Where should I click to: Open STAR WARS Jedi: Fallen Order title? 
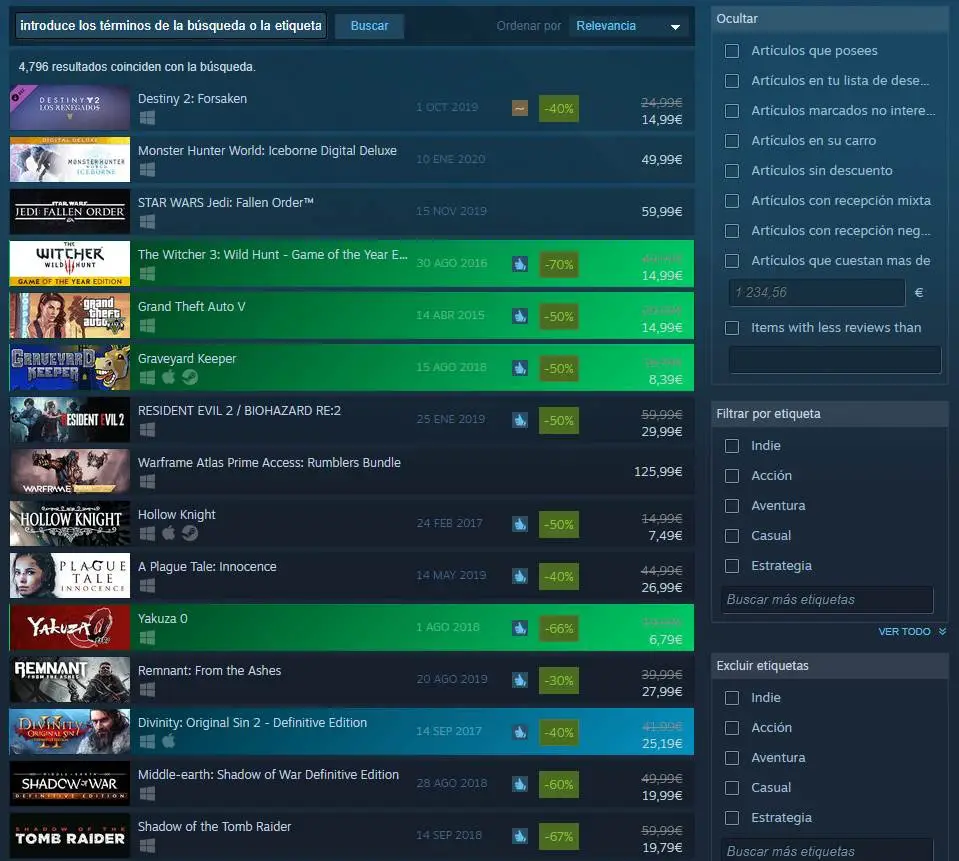point(226,202)
